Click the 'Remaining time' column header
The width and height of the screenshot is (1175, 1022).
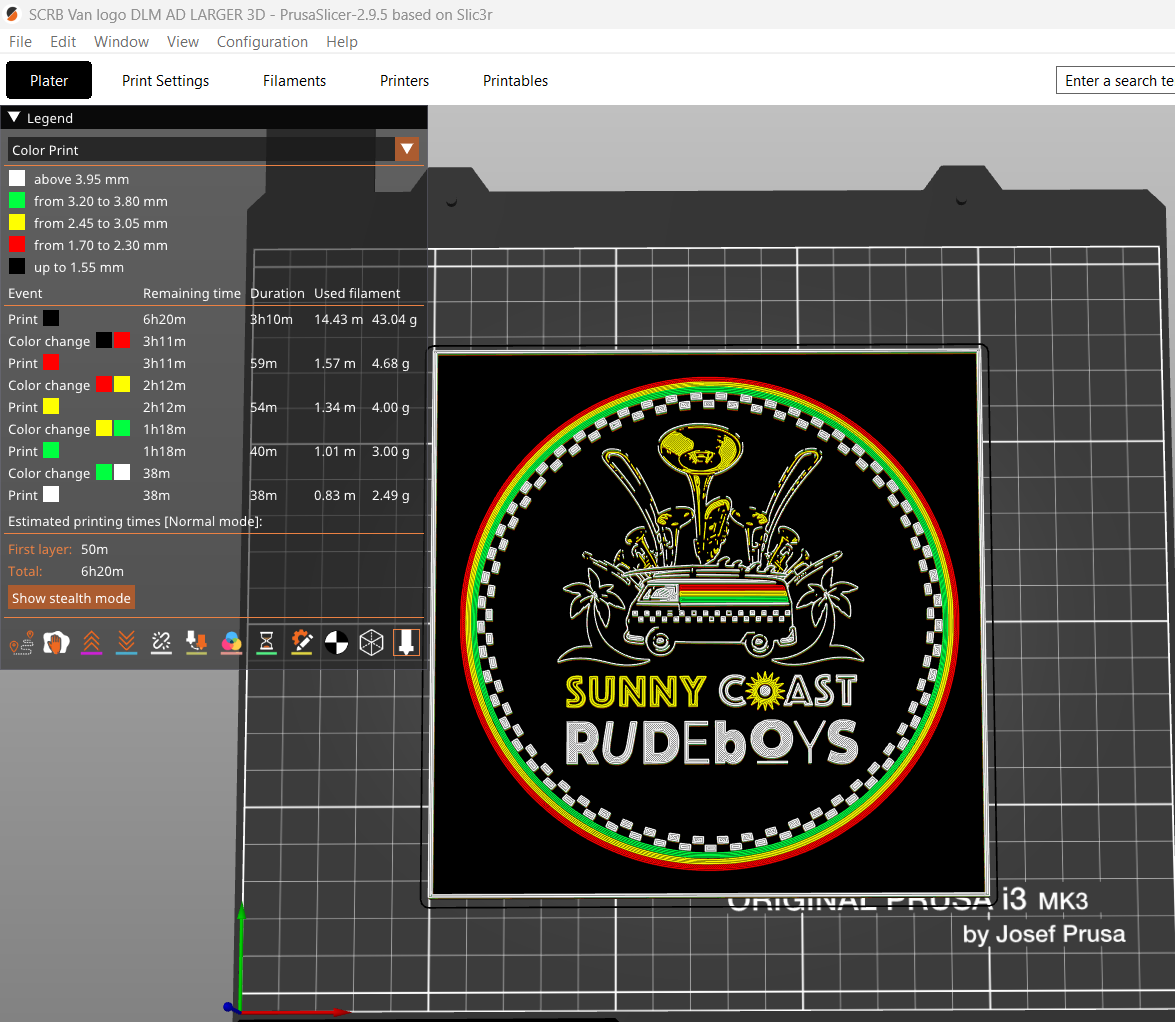click(192, 294)
